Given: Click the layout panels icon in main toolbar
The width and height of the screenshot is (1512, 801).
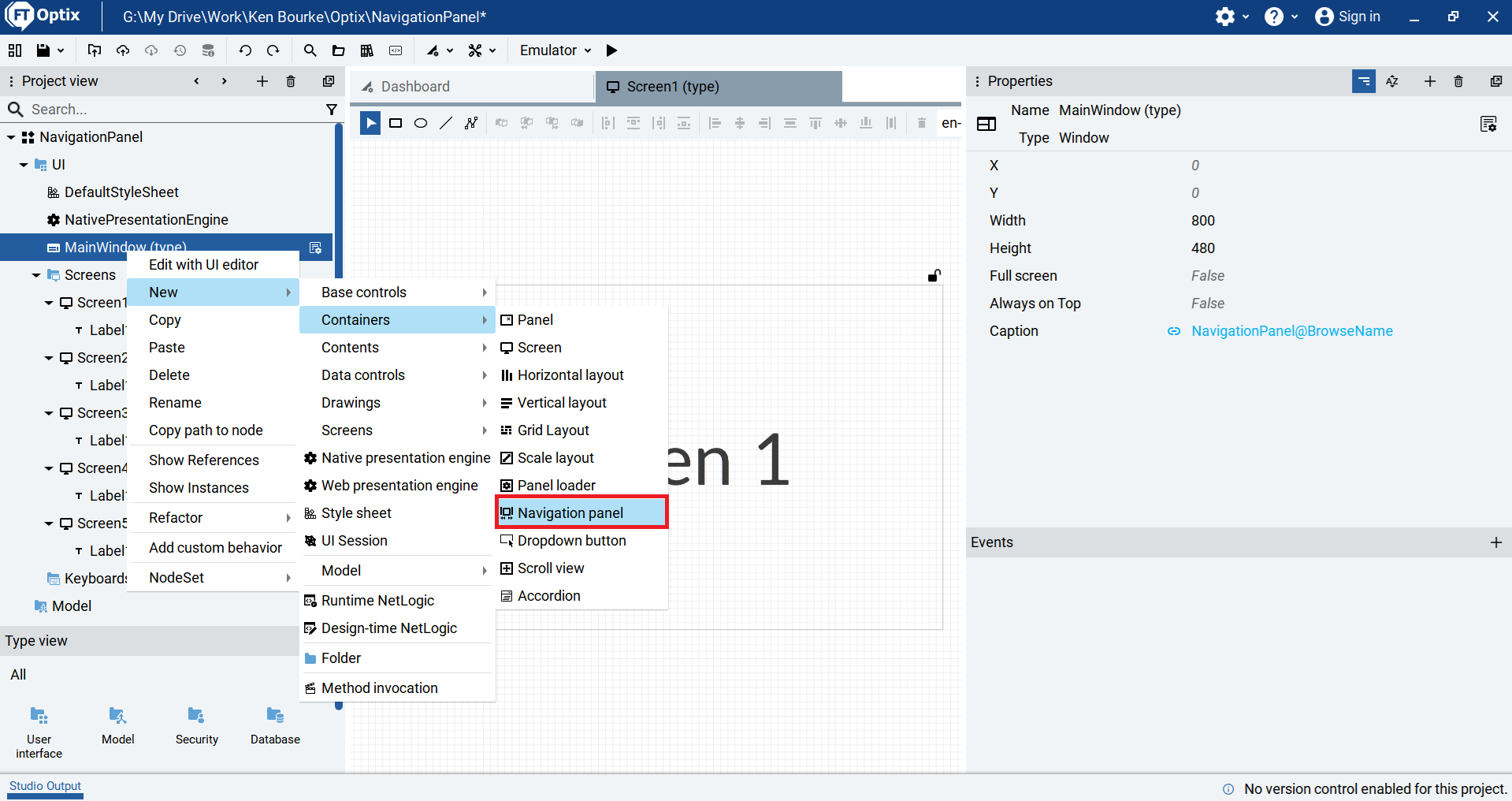Looking at the screenshot, I should tap(14, 50).
